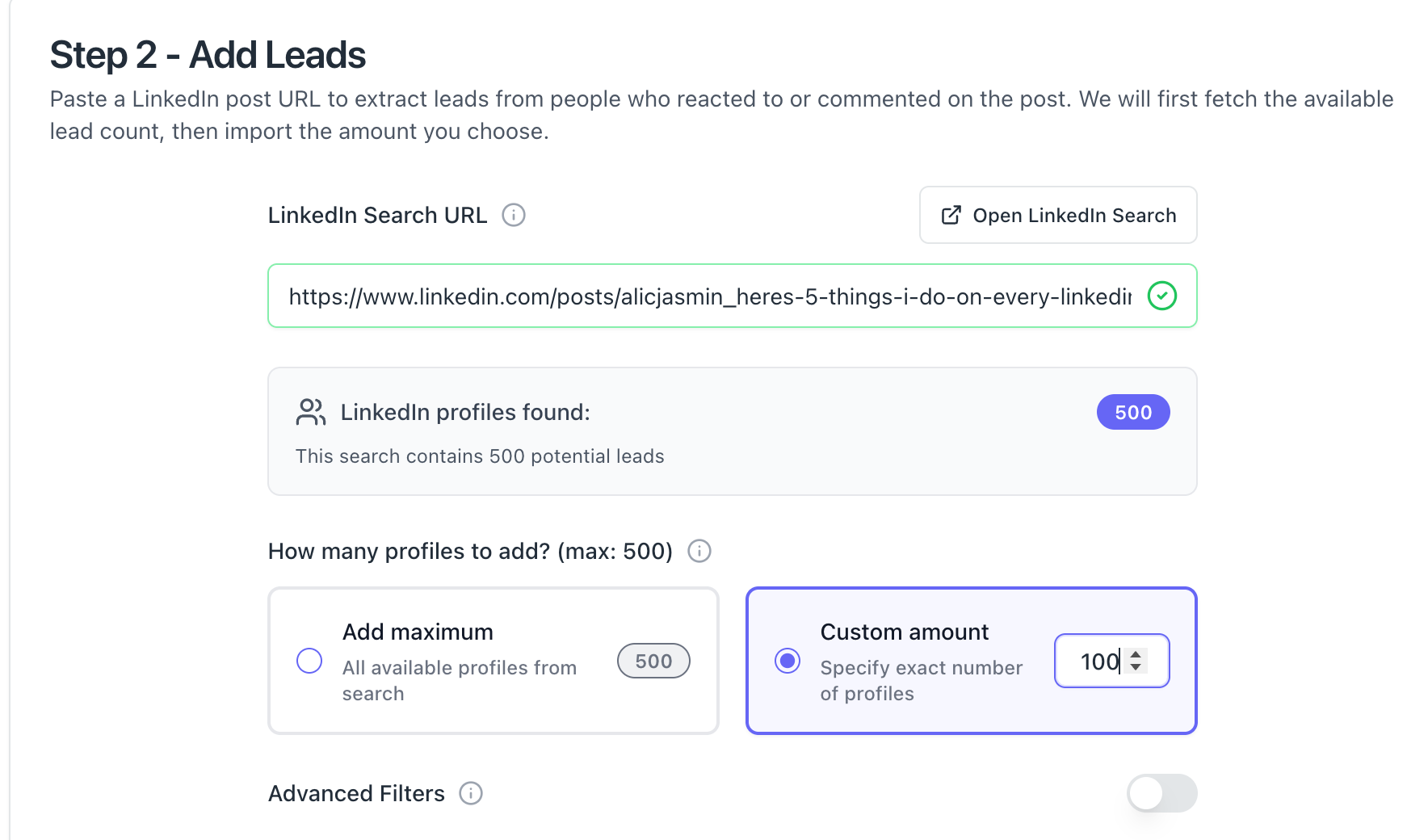Click the Add maximum option card

[x=493, y=711]
